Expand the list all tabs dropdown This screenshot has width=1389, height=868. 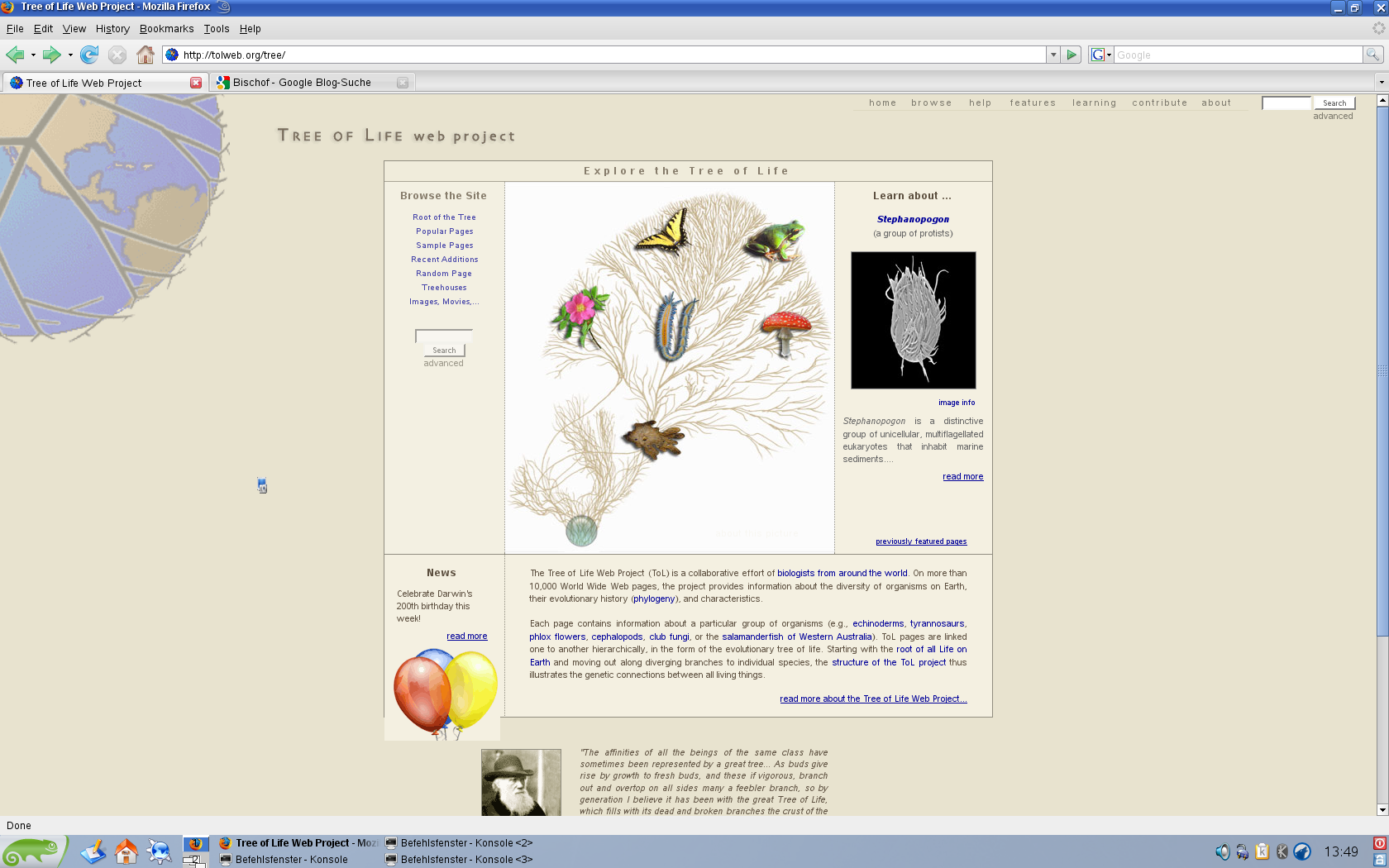[1381, 82]
